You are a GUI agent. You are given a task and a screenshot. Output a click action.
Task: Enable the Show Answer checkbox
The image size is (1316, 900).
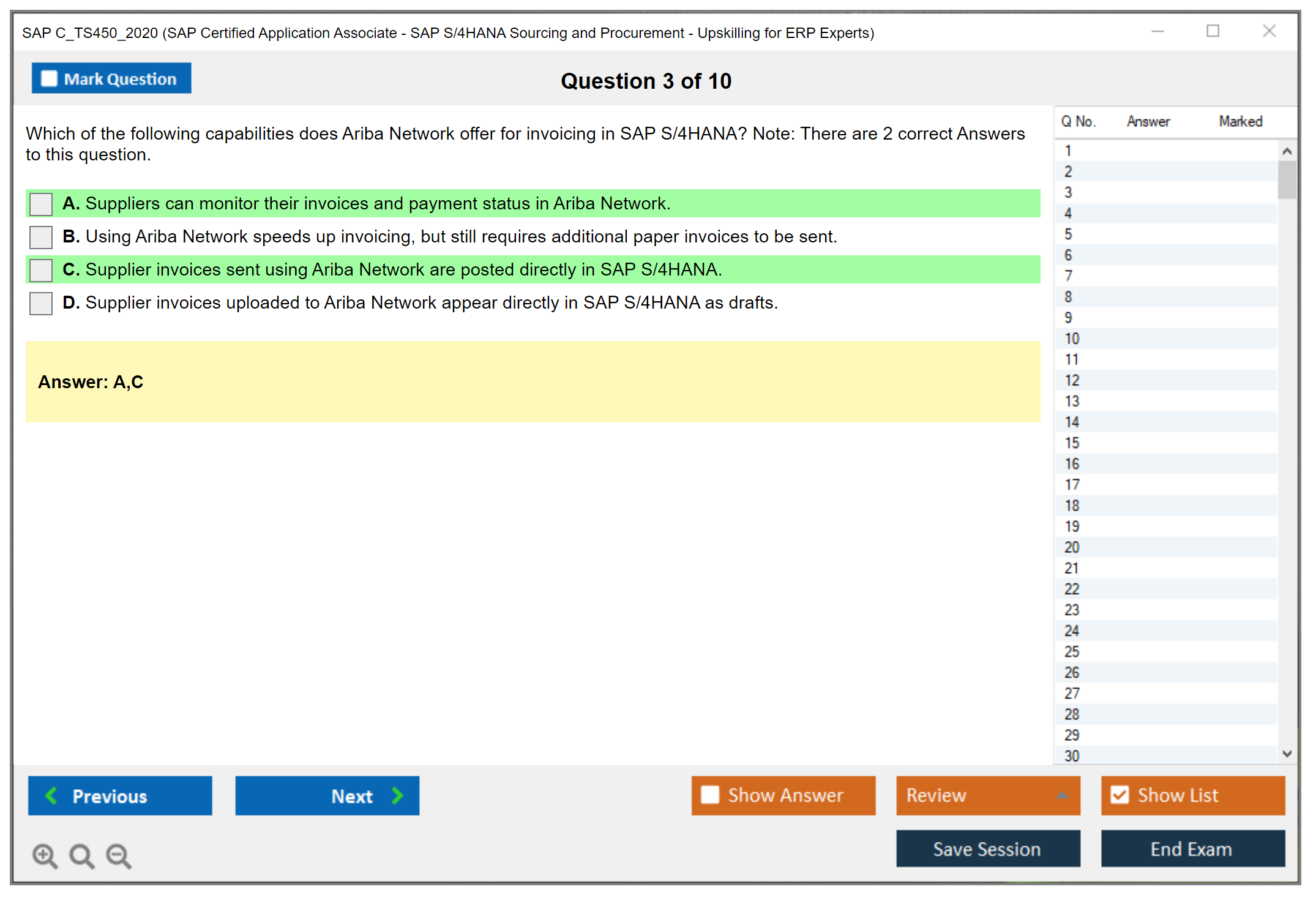[710, 795]
